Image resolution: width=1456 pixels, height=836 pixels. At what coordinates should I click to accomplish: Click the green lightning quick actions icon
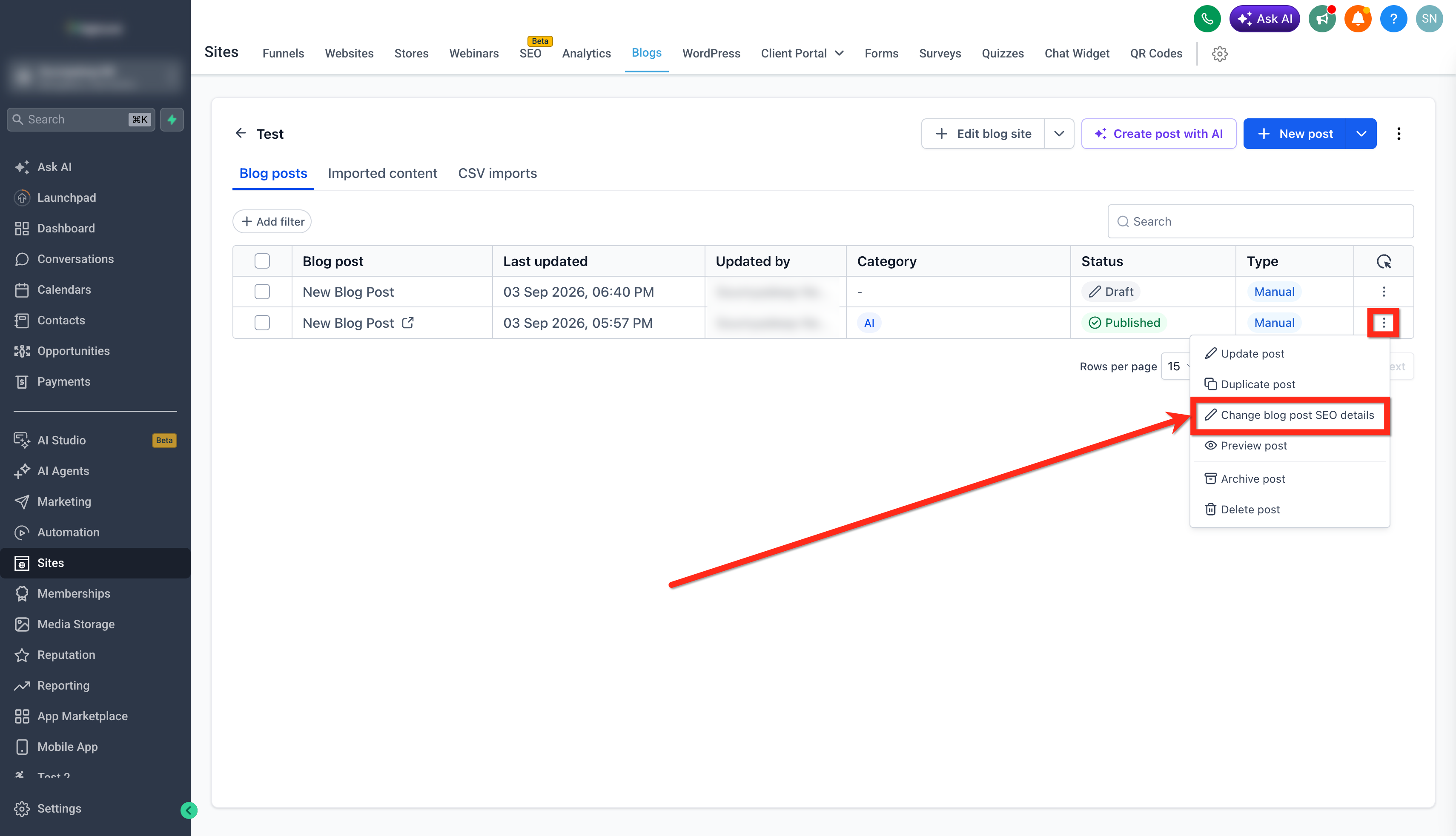coord(172,120)
